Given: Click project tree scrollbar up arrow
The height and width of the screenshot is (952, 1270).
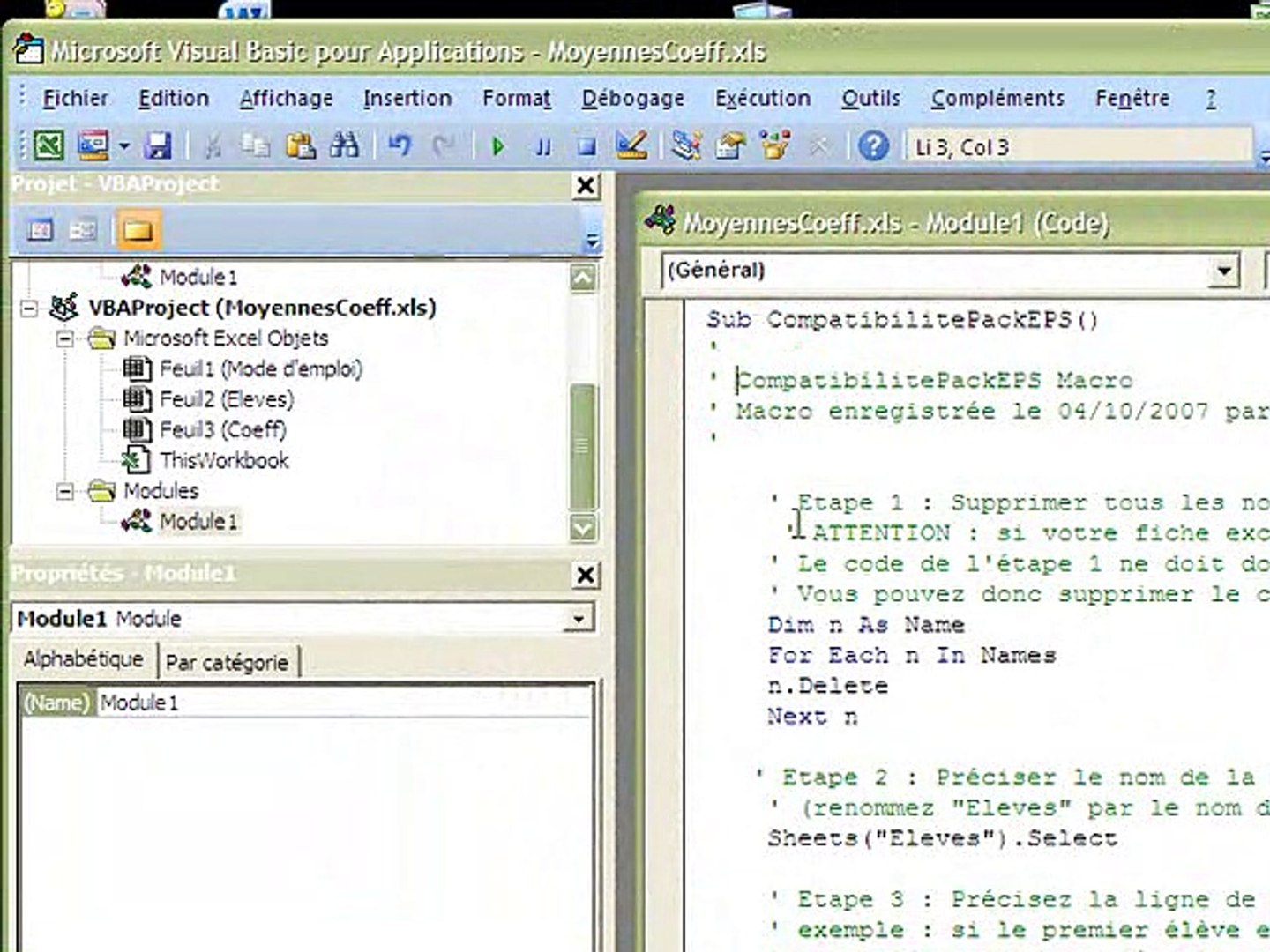Looking at the screenshot, I should 583,279.
